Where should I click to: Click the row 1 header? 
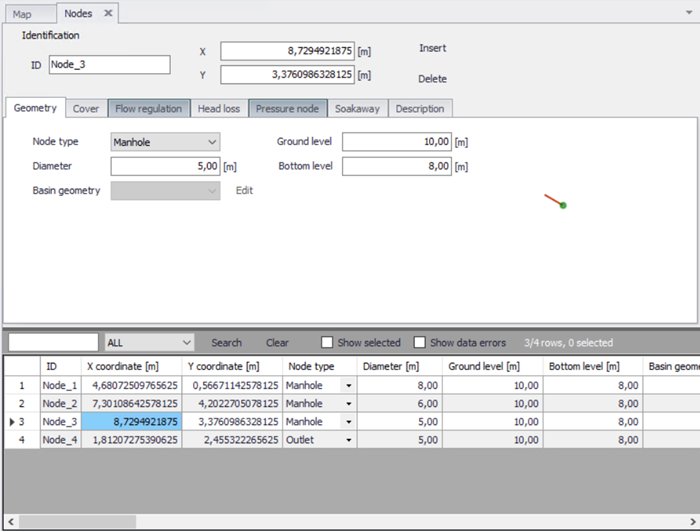pyautogui.click(x=22, y=385)
